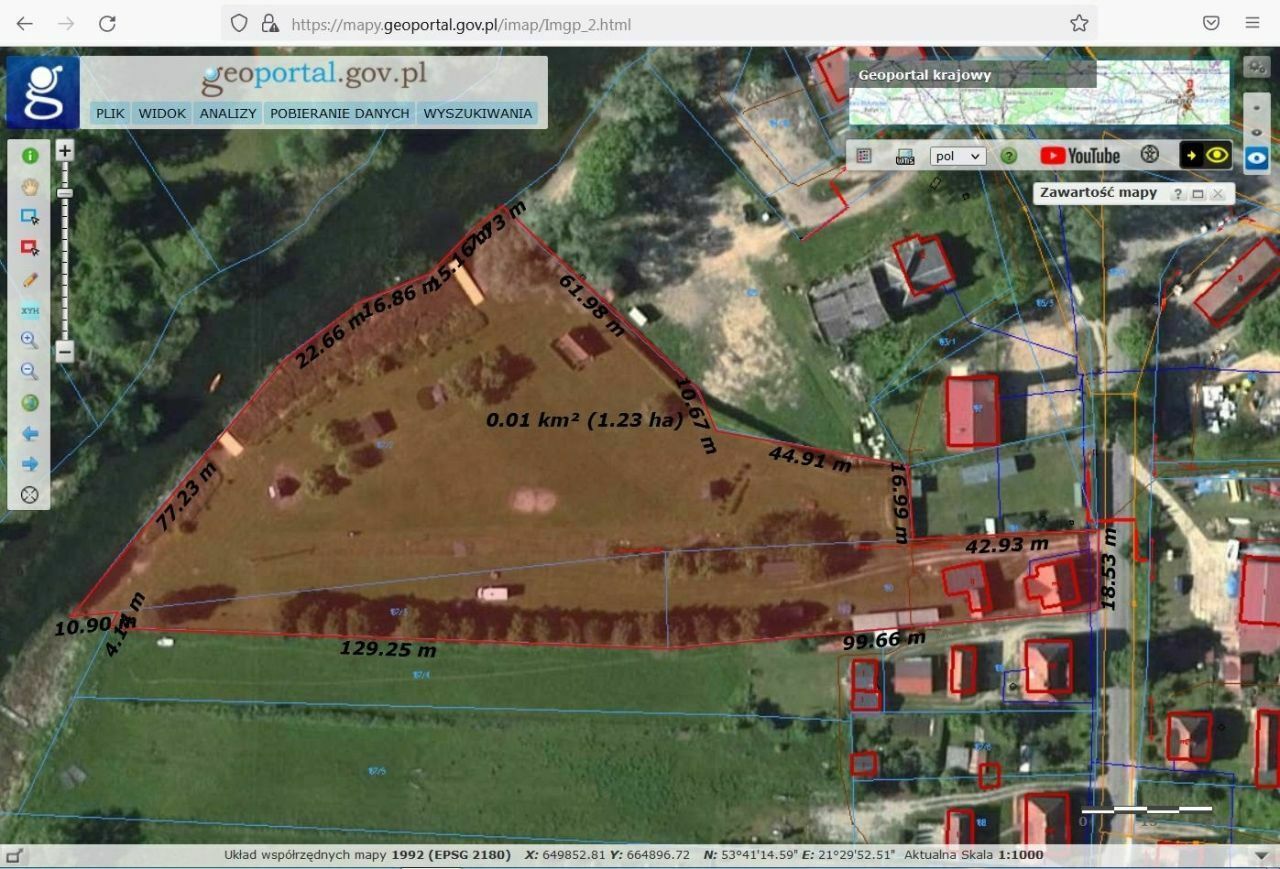Toggle high-contrast yellow eye mode
Screen dimensions: 1280x869
(x=1205, y=155)
